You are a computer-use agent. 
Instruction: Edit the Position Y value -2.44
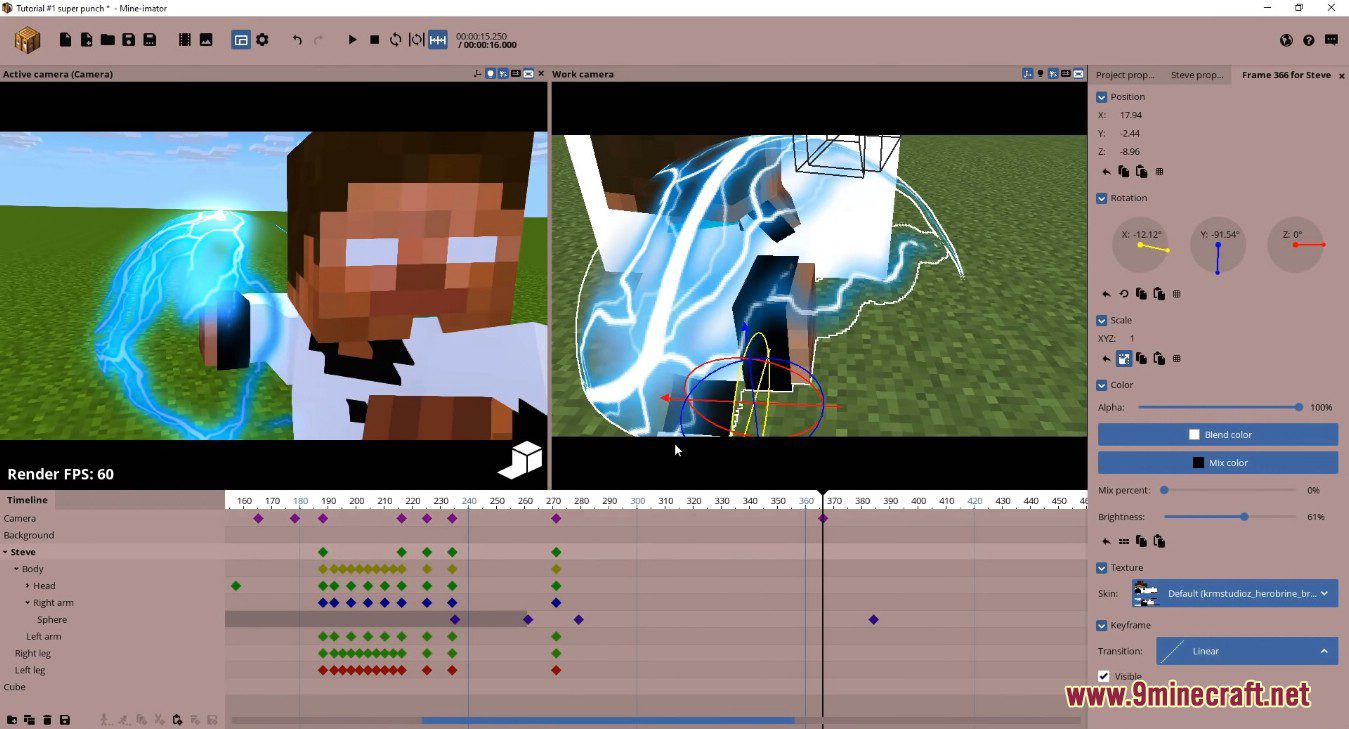pos(1130,133)
